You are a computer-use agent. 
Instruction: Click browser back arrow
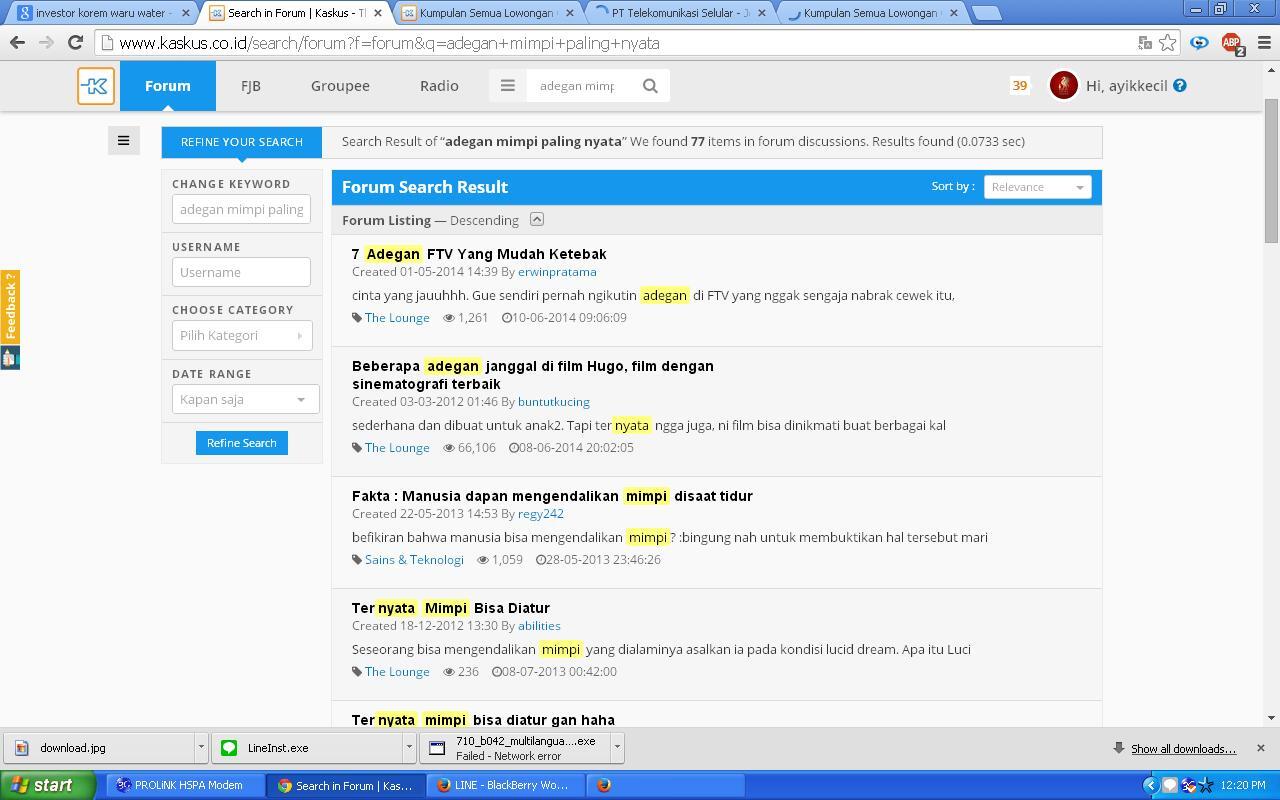pyautogui.click(x=17, y=43)
